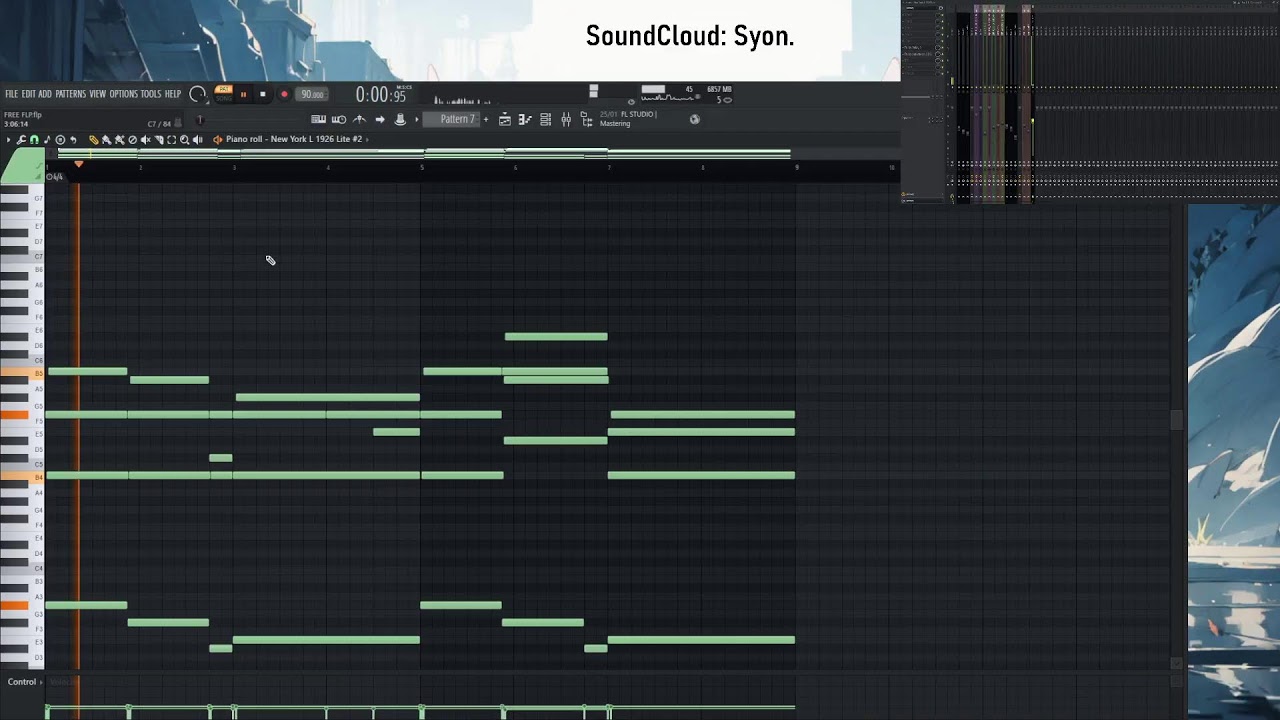Click the 6857 MB memory readout
1280x720 pixels.
[x=719, y=89]
